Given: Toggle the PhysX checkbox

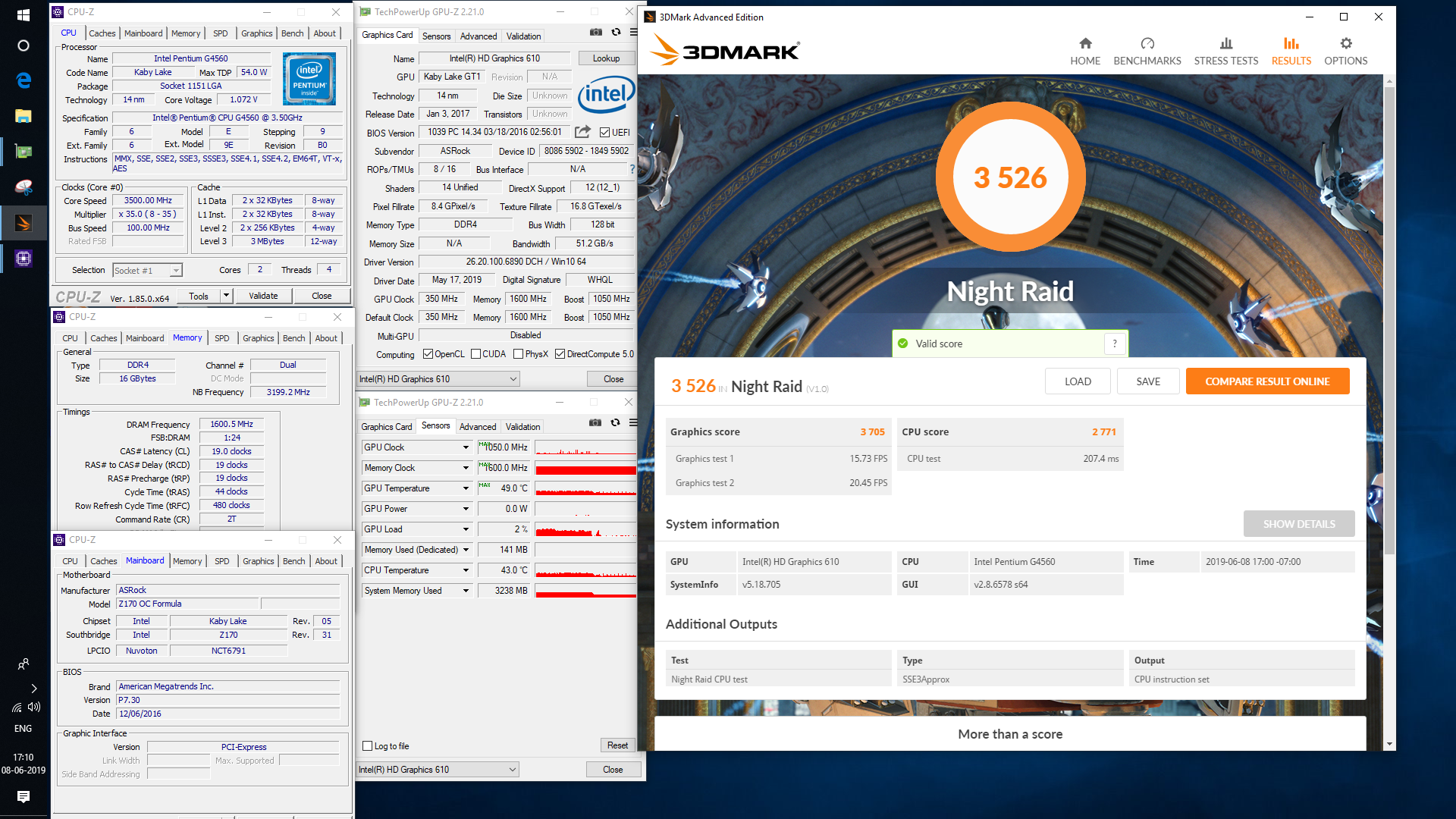Looking at the screenshot, I should pos(518,354).
